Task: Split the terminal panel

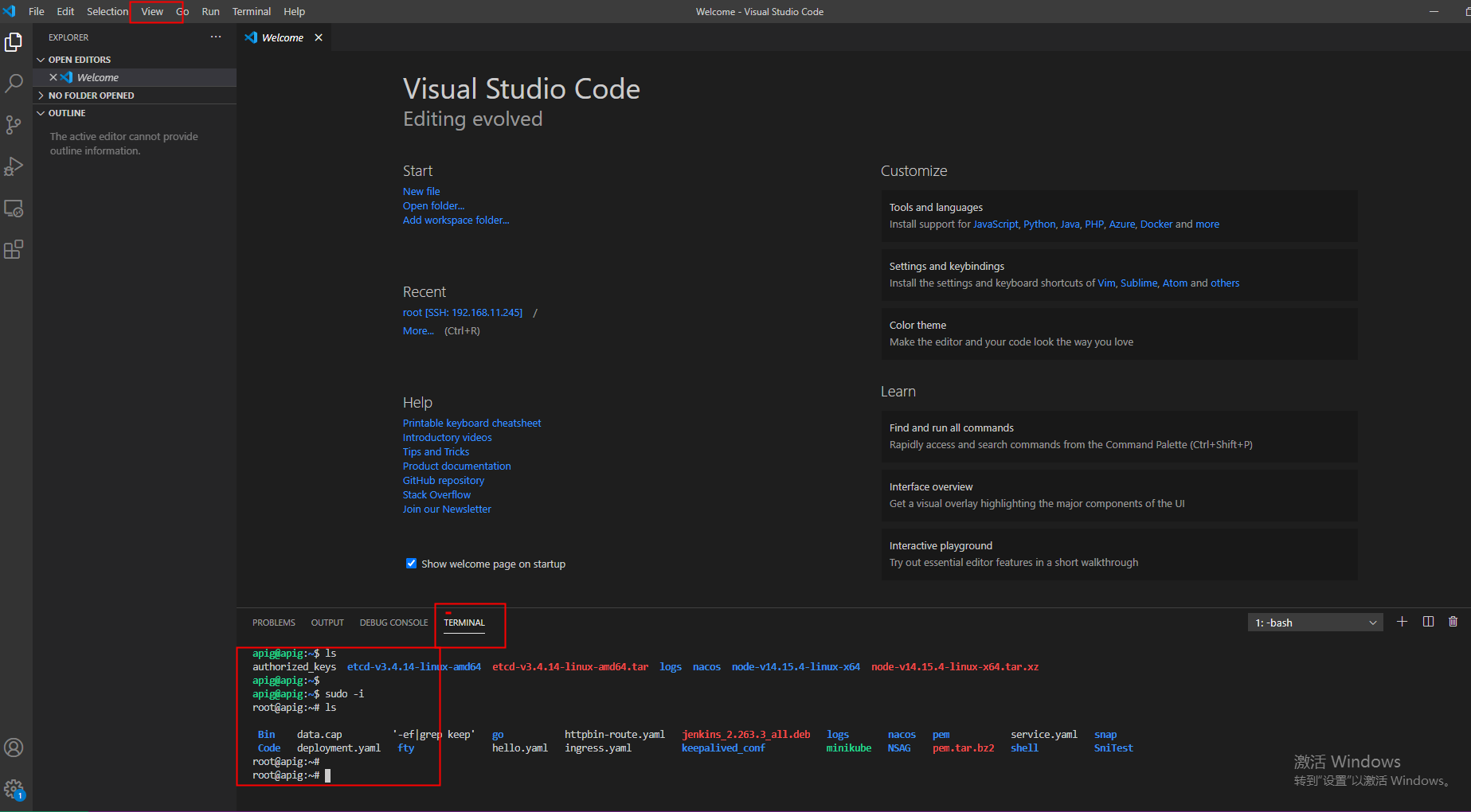Action: point(1428,622)
